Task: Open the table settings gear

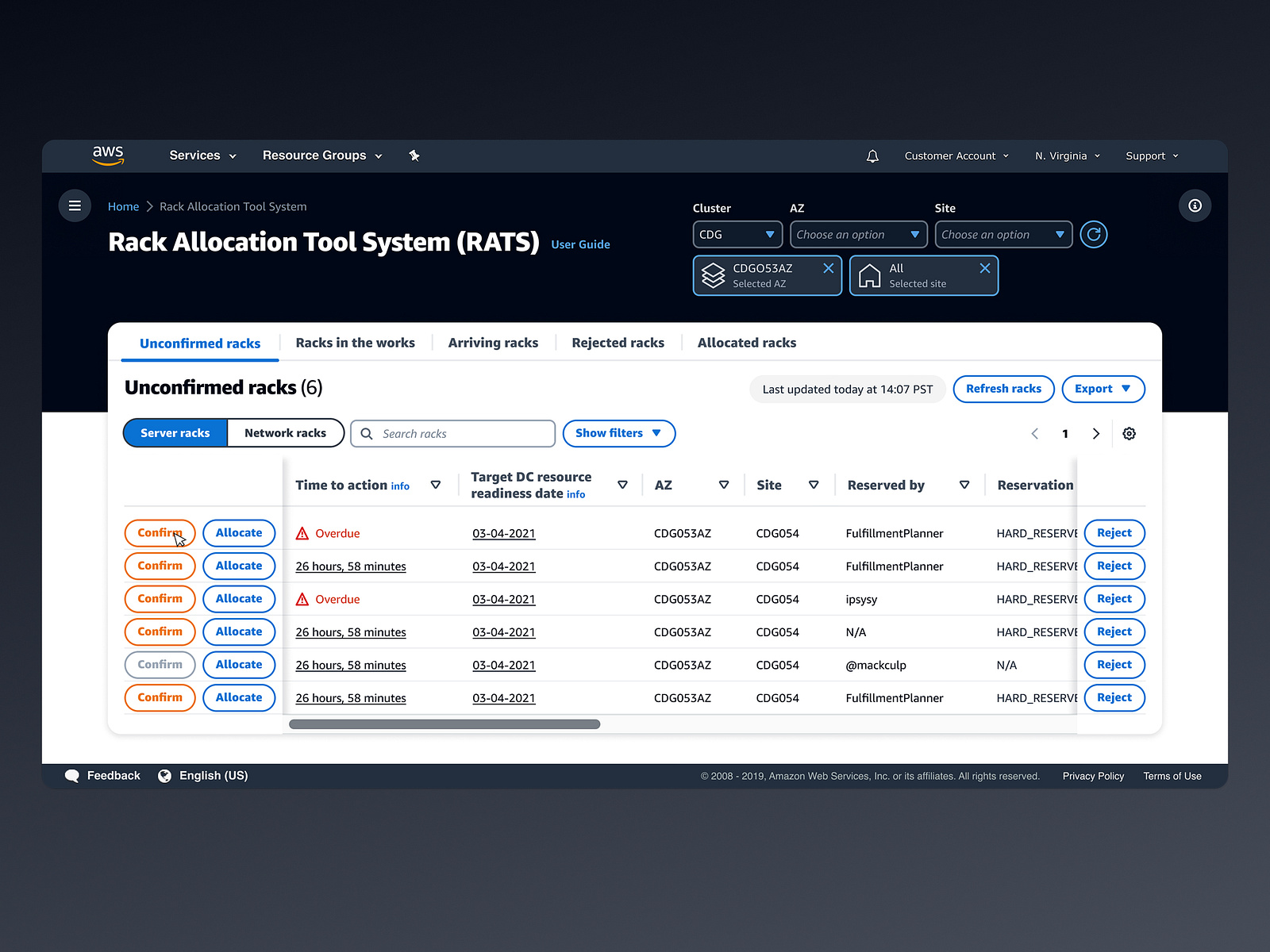Action: [x=1130, y=433]
